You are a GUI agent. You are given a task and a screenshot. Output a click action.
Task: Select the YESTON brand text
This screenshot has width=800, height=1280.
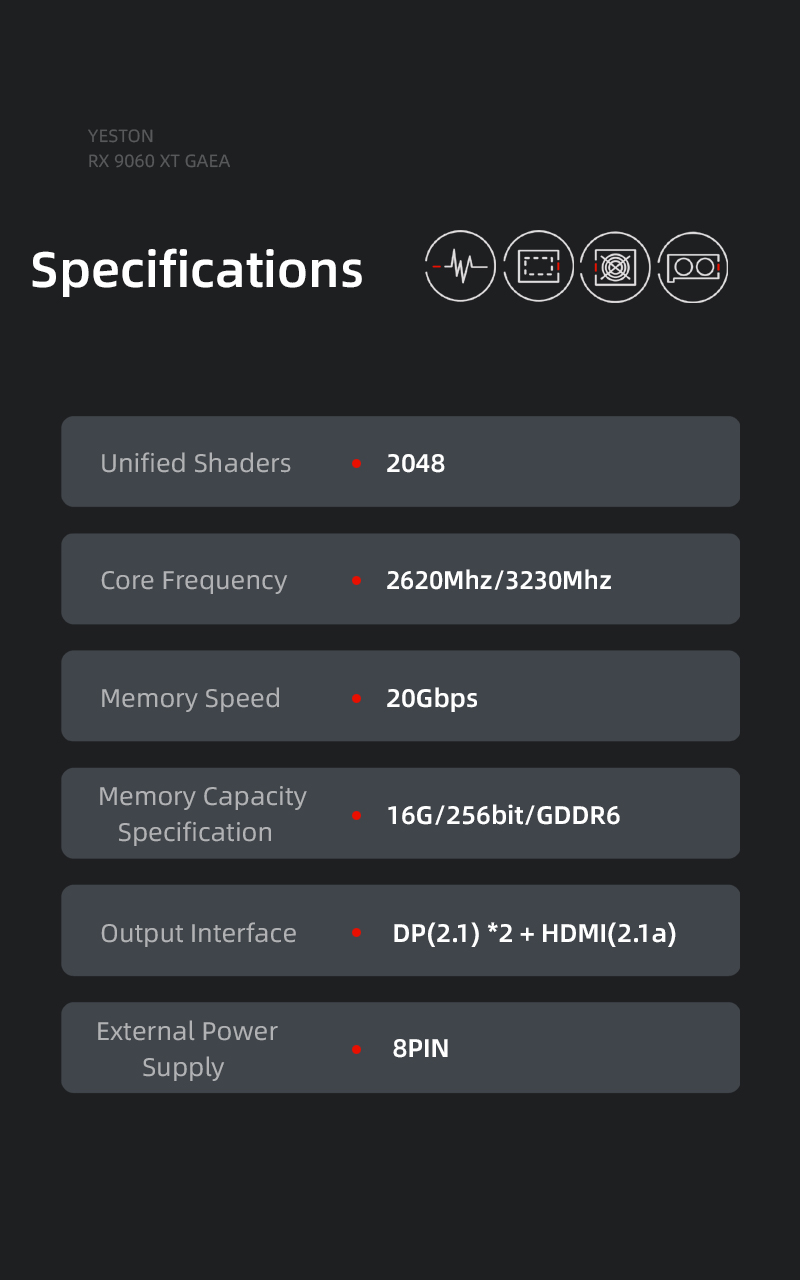point(121,136)
